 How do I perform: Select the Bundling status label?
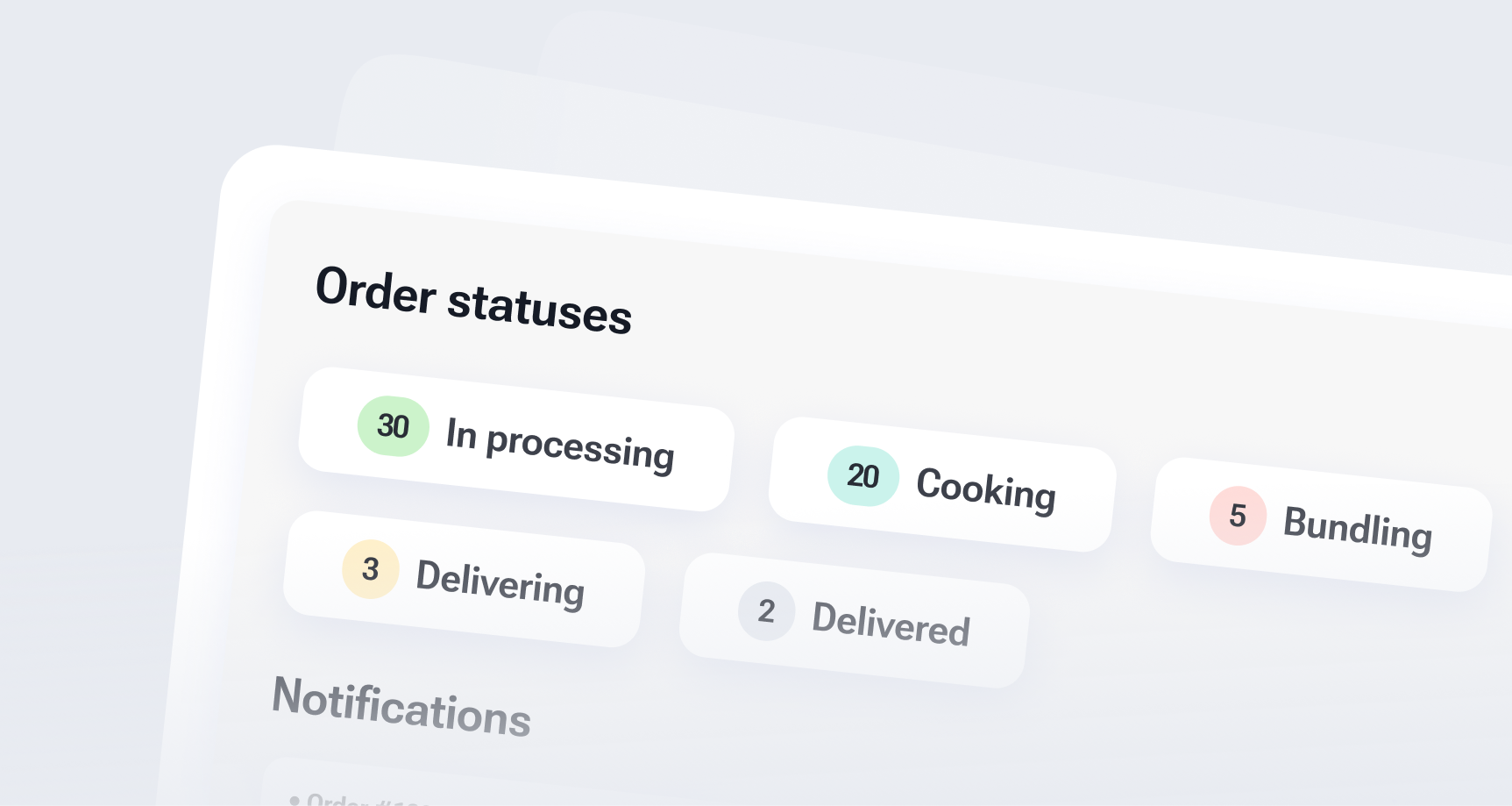1357,528
